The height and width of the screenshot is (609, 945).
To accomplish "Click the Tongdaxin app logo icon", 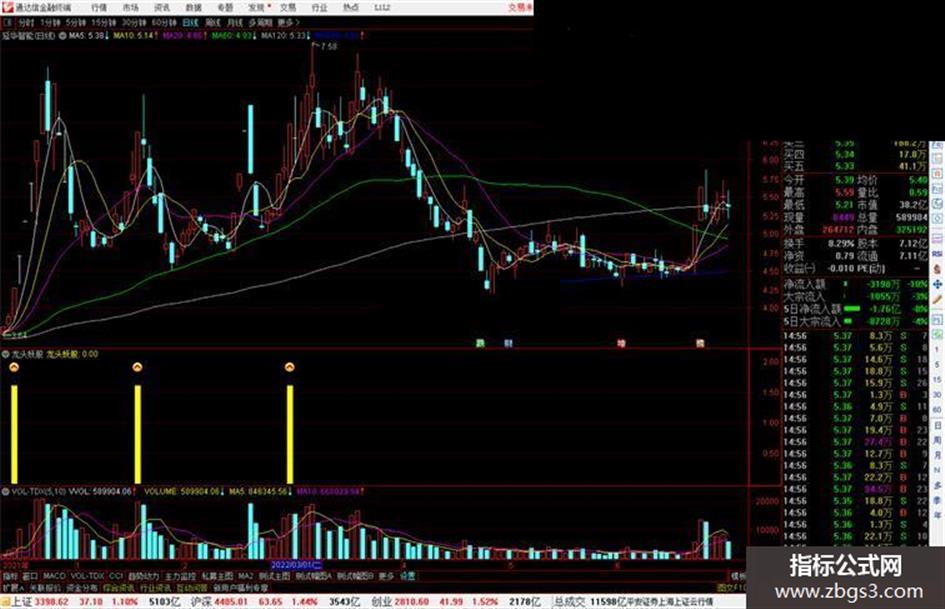I will coord(7,7).
